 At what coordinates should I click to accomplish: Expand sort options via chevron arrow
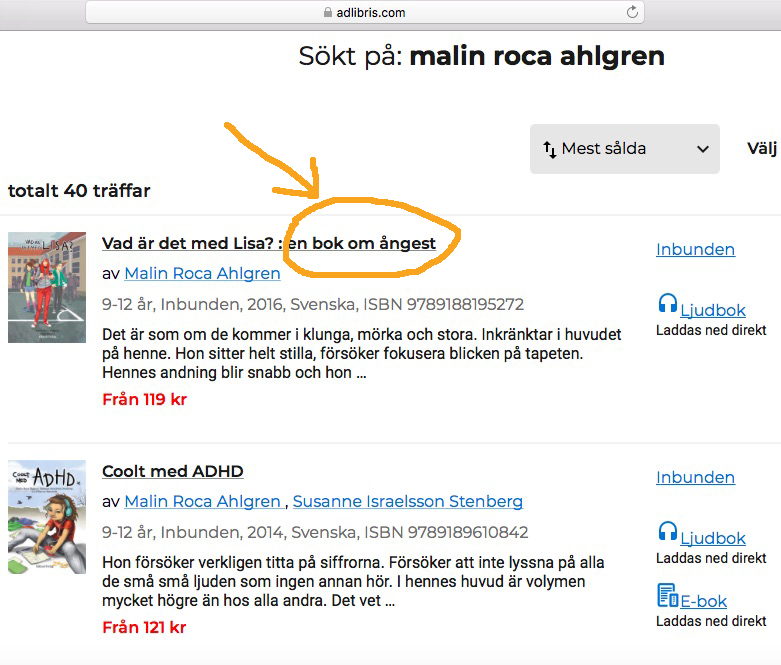703,149
